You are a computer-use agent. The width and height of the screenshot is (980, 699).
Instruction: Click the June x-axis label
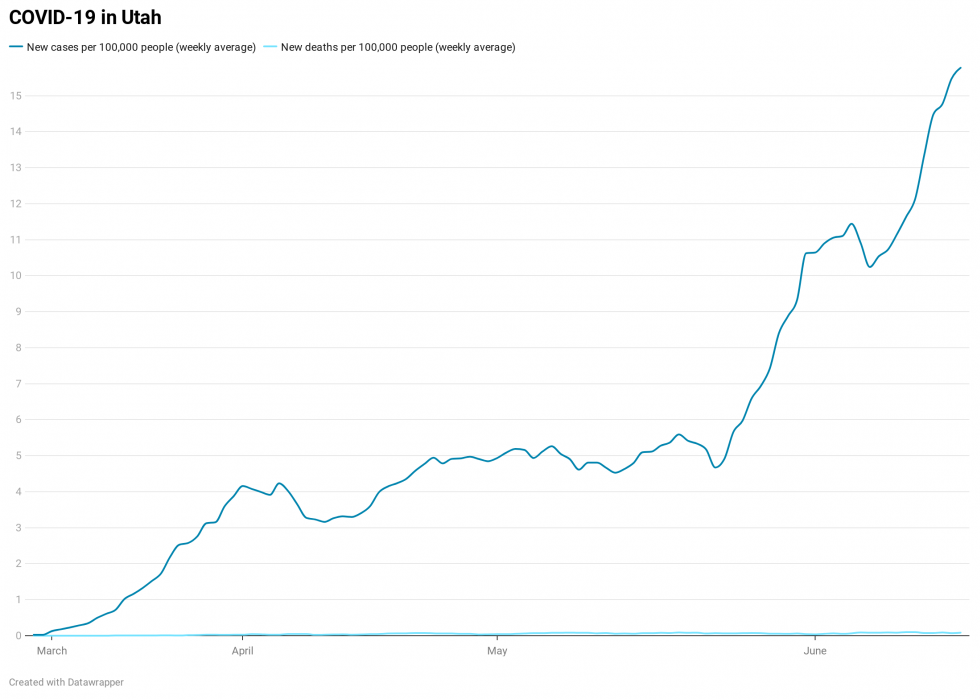[815, 652]
